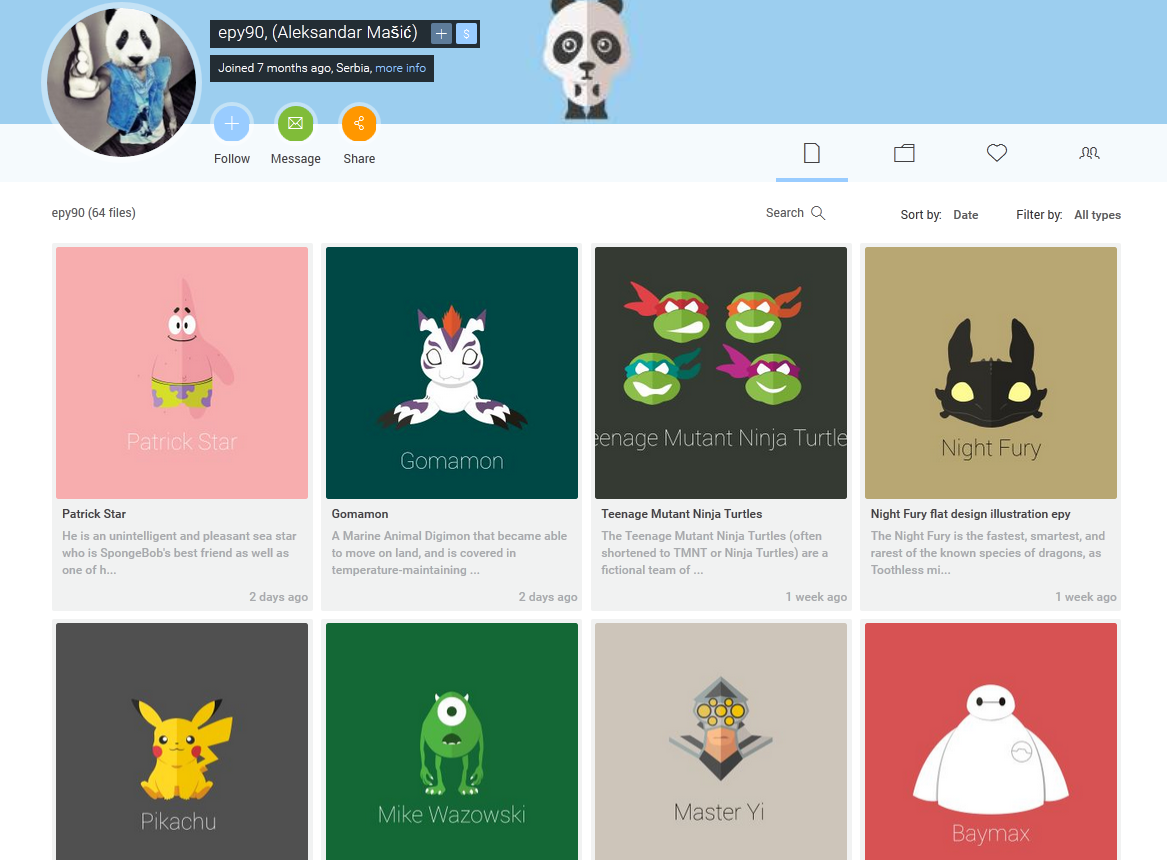The height and width of the screenshot is (860, 1167).
Task: Open the Sort by Date dropdown
Action: 965,215
